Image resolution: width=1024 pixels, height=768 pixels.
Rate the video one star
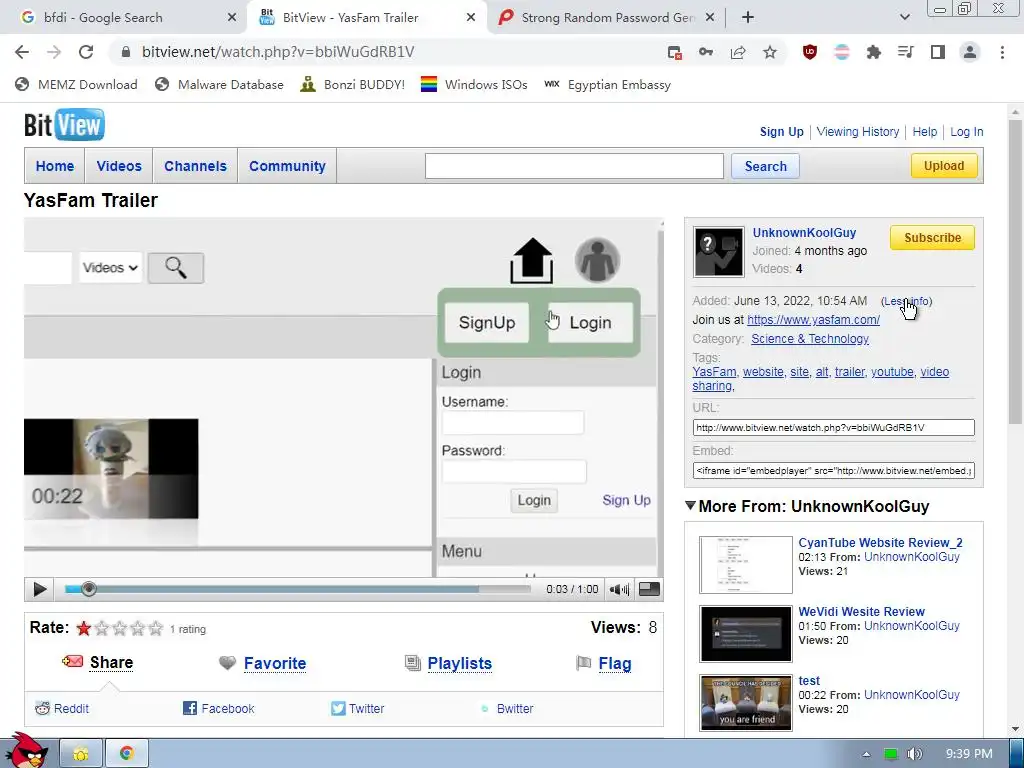pos(84,628)
